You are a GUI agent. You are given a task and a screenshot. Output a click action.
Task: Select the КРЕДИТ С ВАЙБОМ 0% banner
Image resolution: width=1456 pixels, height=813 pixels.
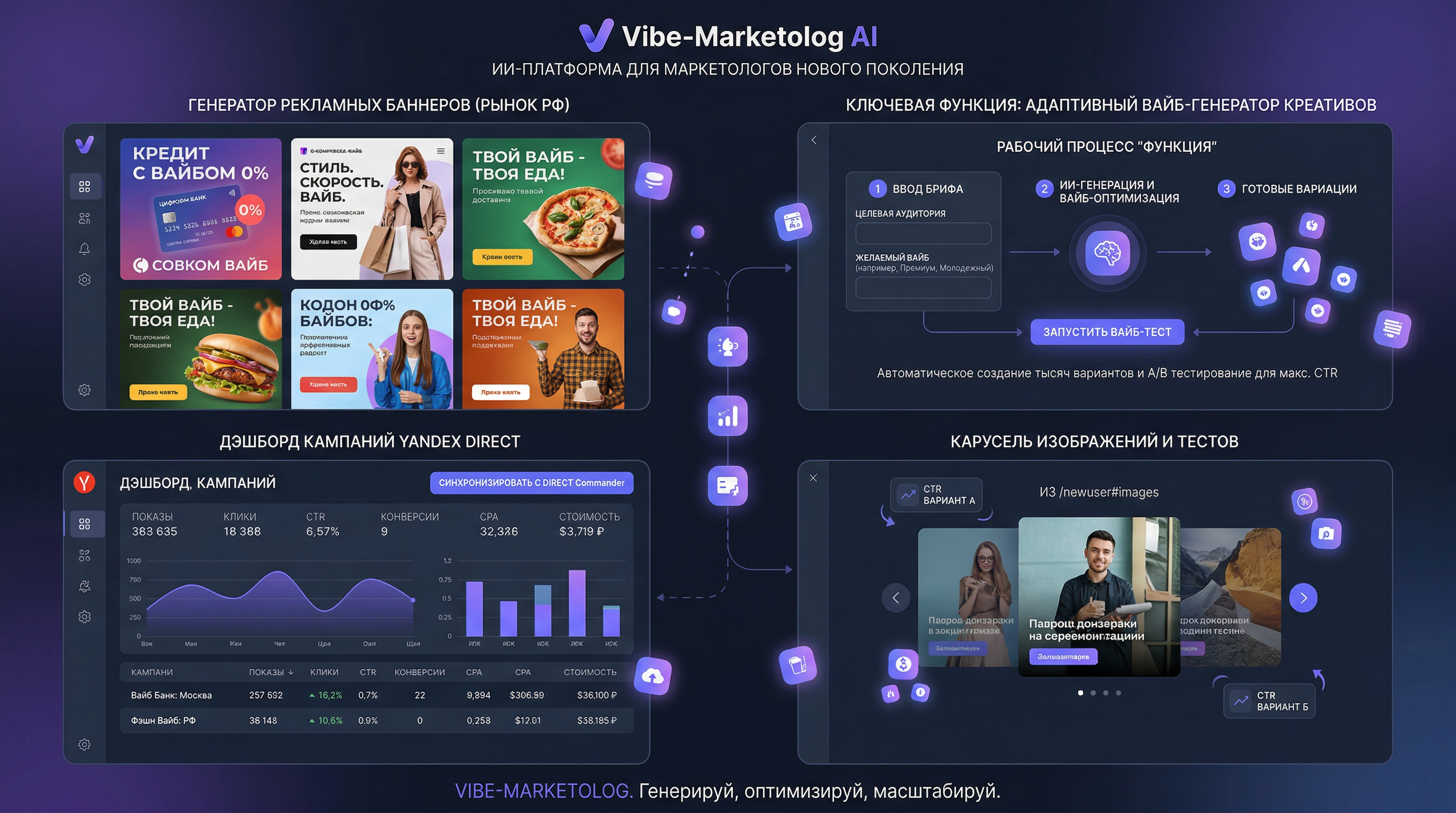tap(201, 209)
